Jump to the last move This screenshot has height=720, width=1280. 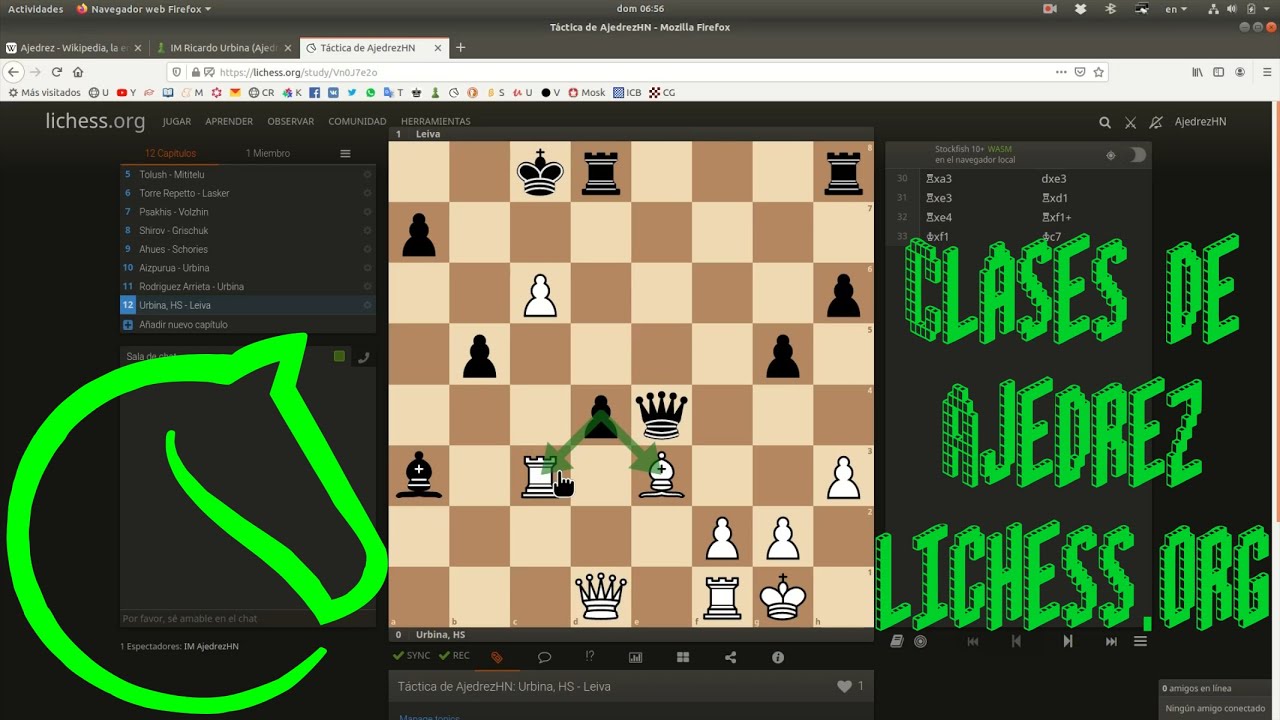[1111, 641]
